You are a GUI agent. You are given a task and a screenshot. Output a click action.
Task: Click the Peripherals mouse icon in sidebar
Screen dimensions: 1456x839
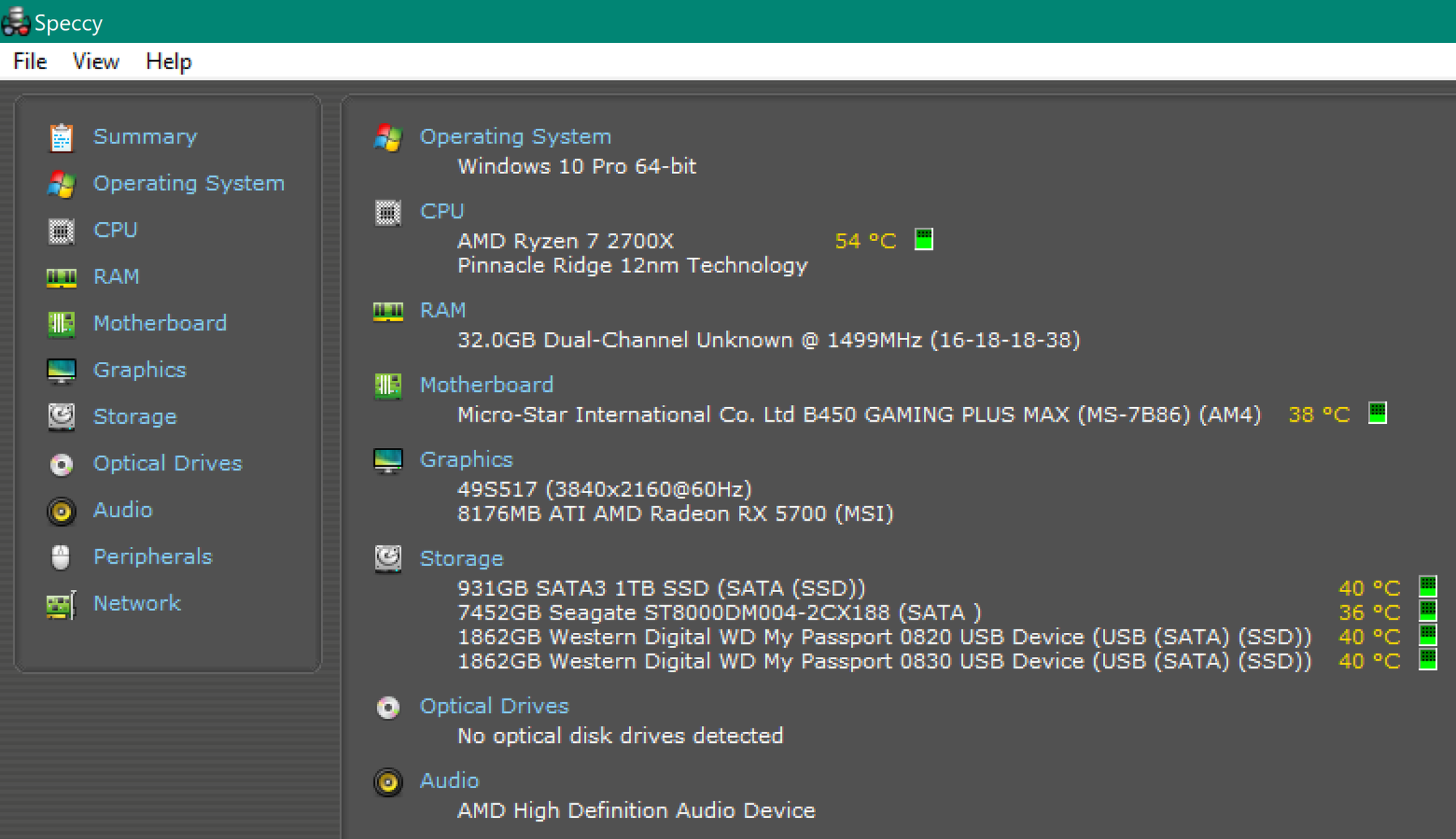(61, 557)
